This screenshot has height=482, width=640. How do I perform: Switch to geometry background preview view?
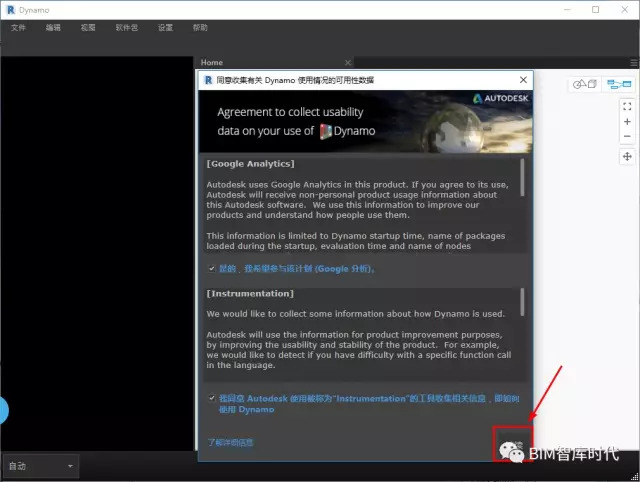585,84
